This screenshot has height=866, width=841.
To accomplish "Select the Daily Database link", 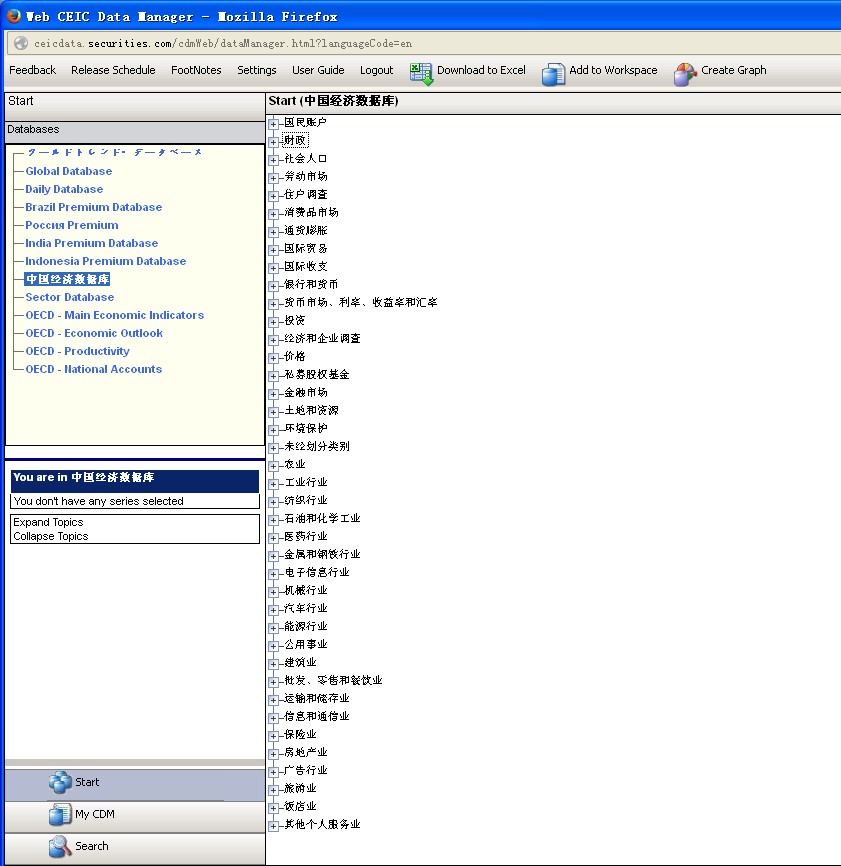I will click(x=64, y=189).
